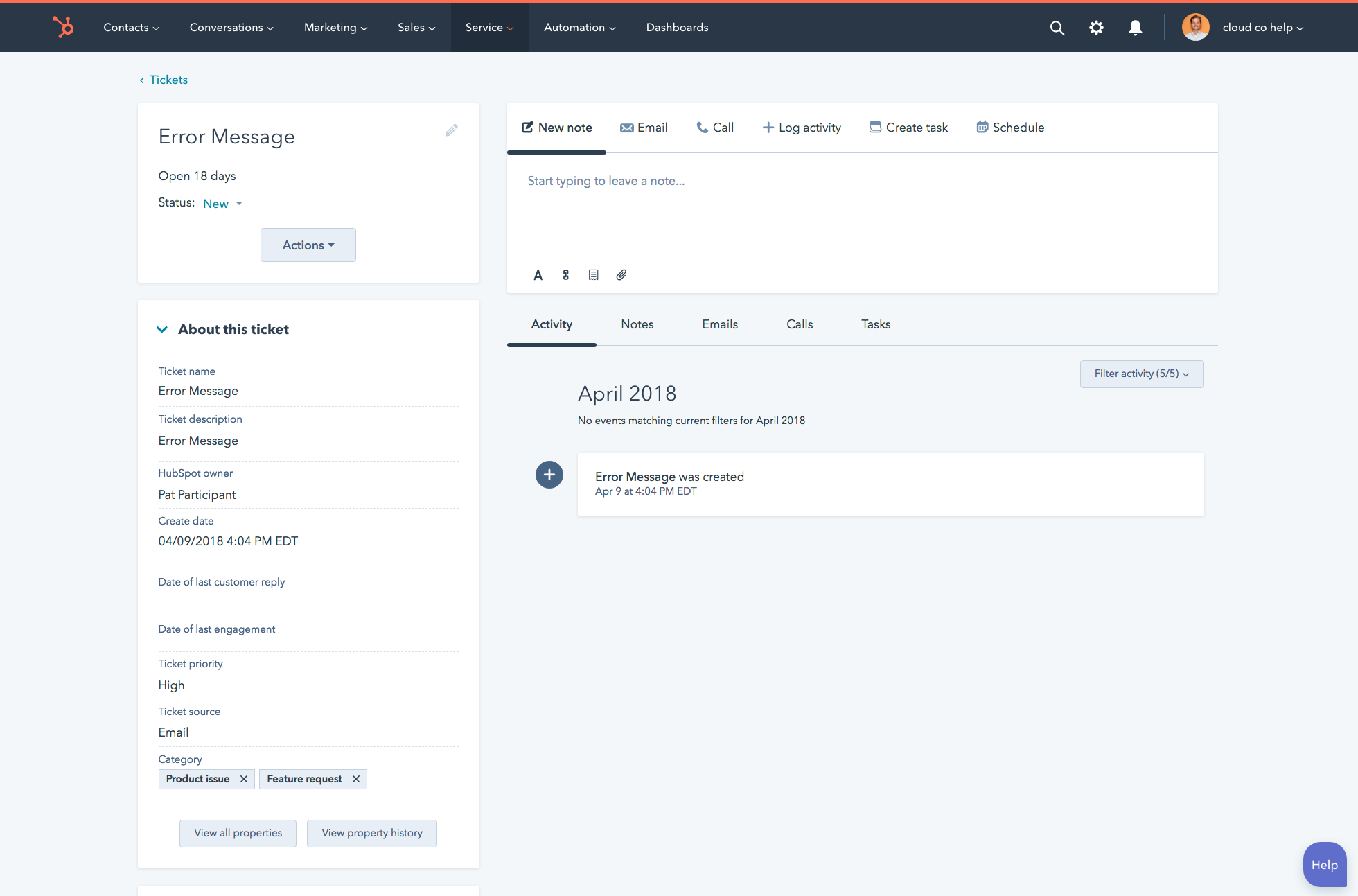Click the text formatting icon in note editor
1358x896 pixels.
(x=536, y=274)
